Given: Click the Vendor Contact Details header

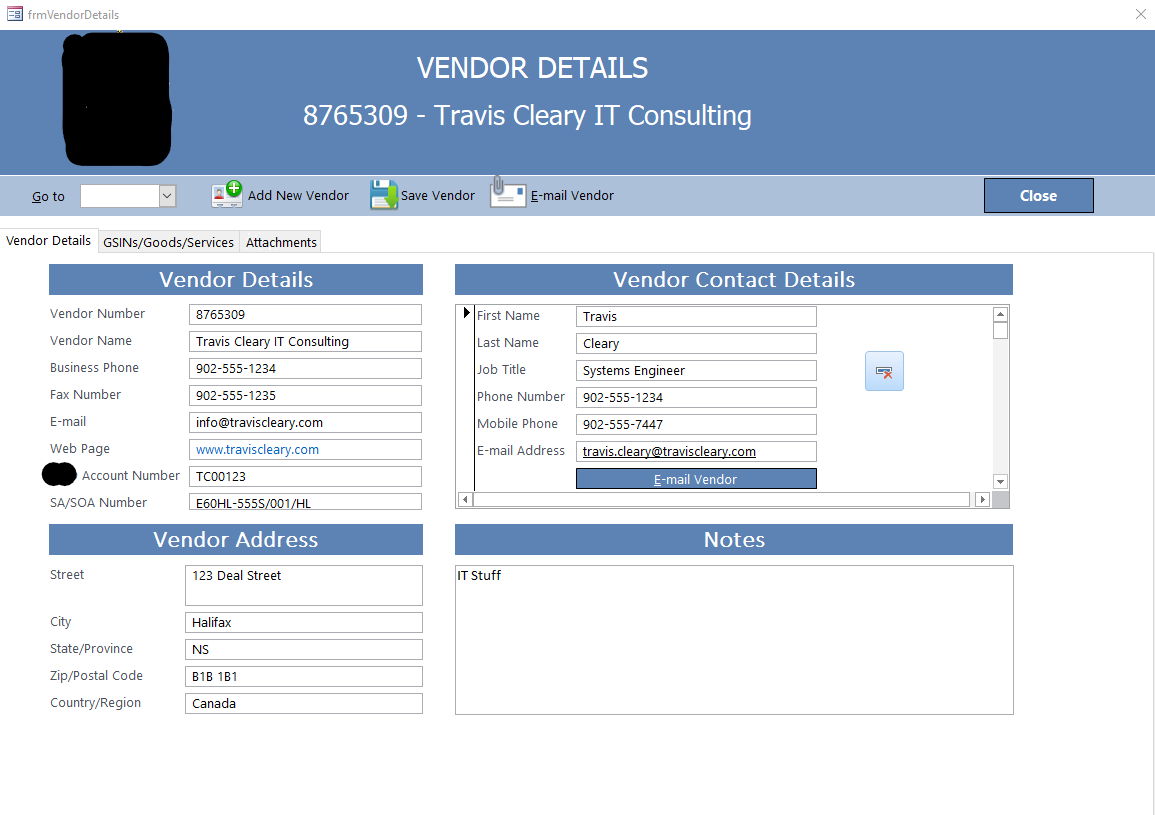Looking at the screenshot, I should pyautogui.click(x=734, y=280).
